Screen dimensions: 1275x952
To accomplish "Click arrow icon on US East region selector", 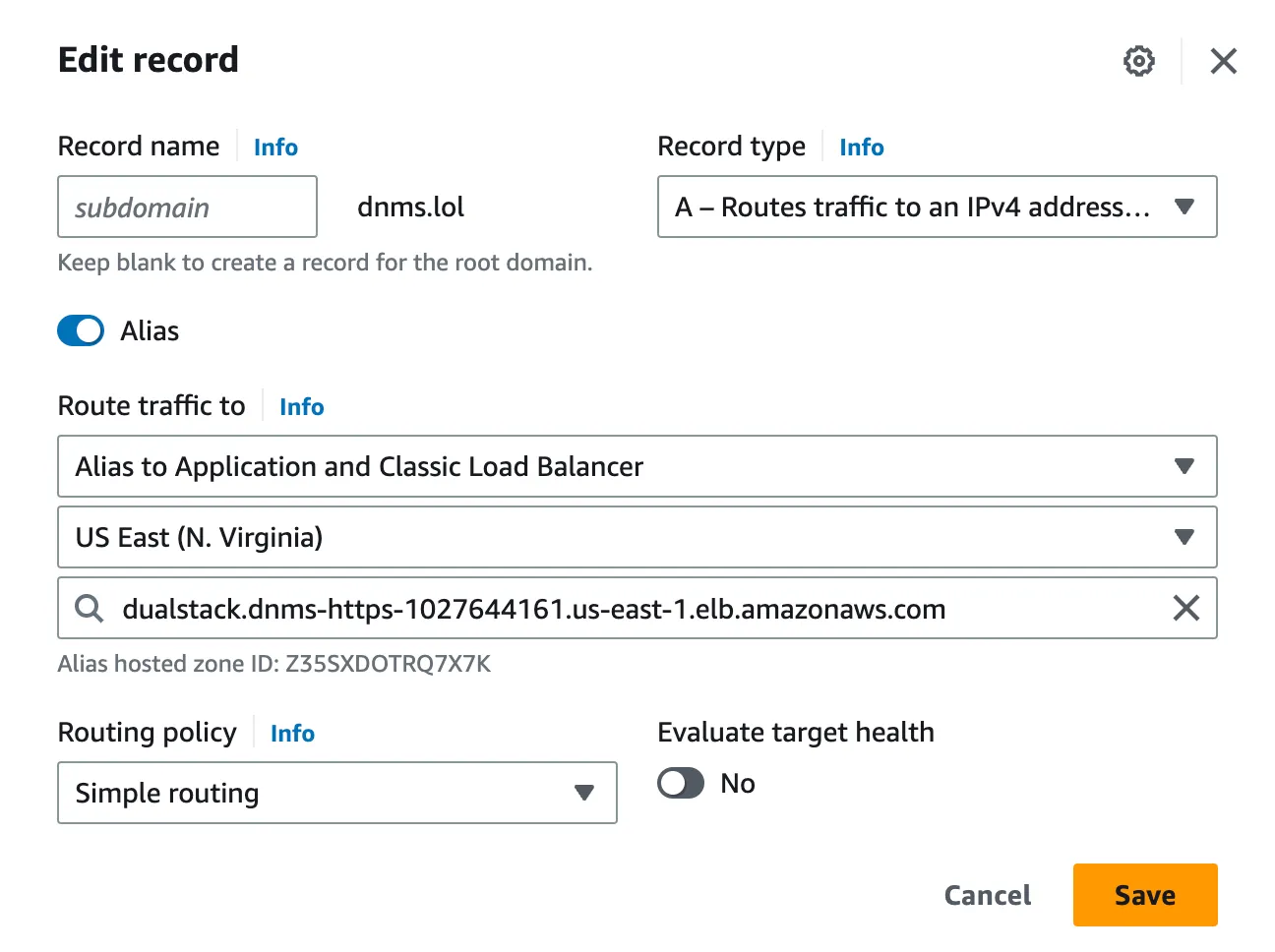I will [1184, 537].
